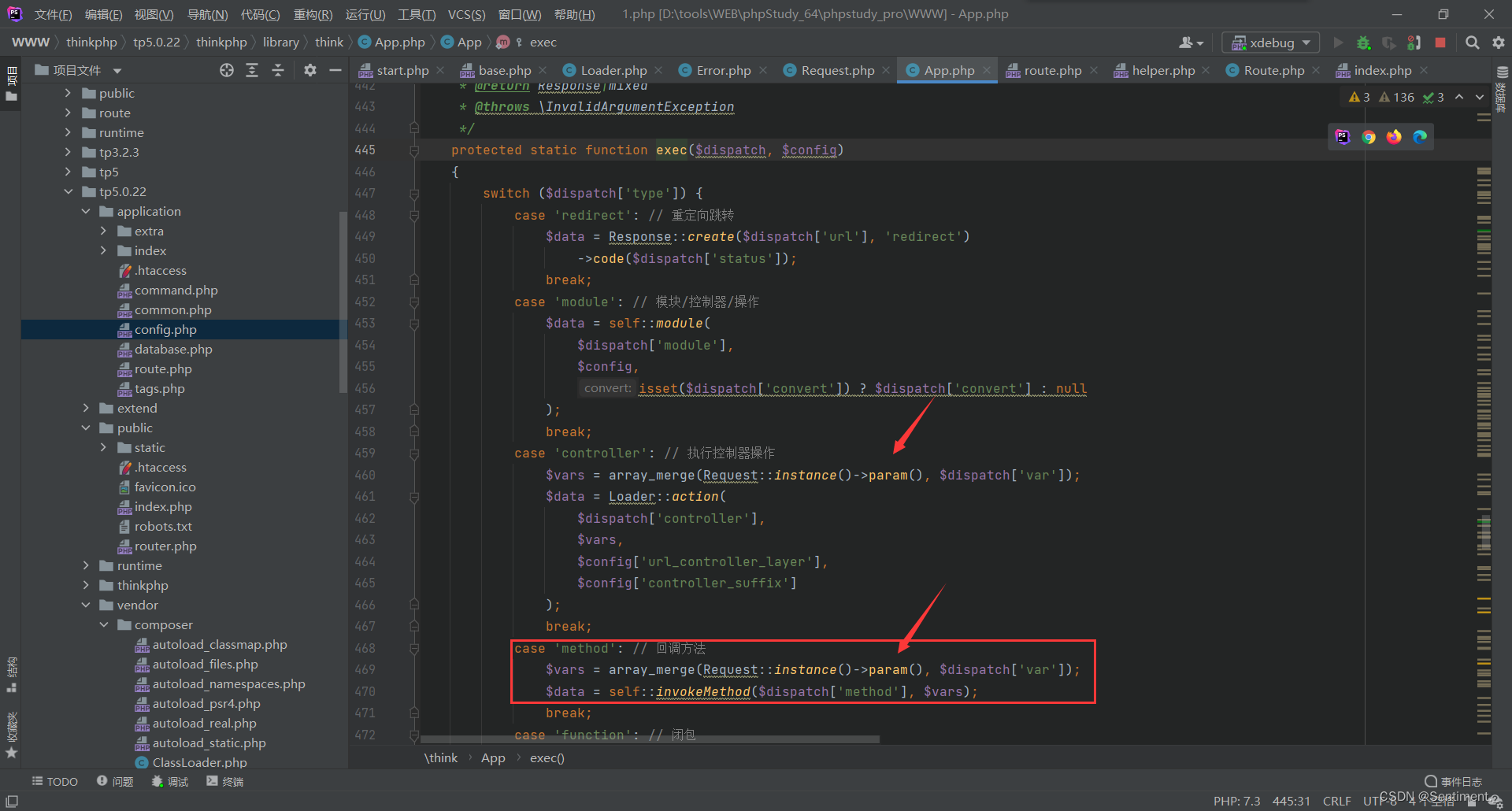Open the 调试 debug tool window
This screenshot has width=1512, height=811.
[170, 781]
